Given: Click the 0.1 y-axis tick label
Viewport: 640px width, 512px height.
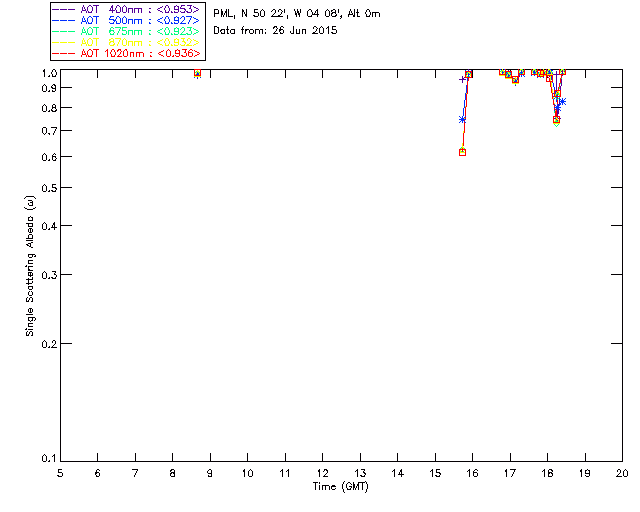Looking at the screenshot, I should (49, 459).
